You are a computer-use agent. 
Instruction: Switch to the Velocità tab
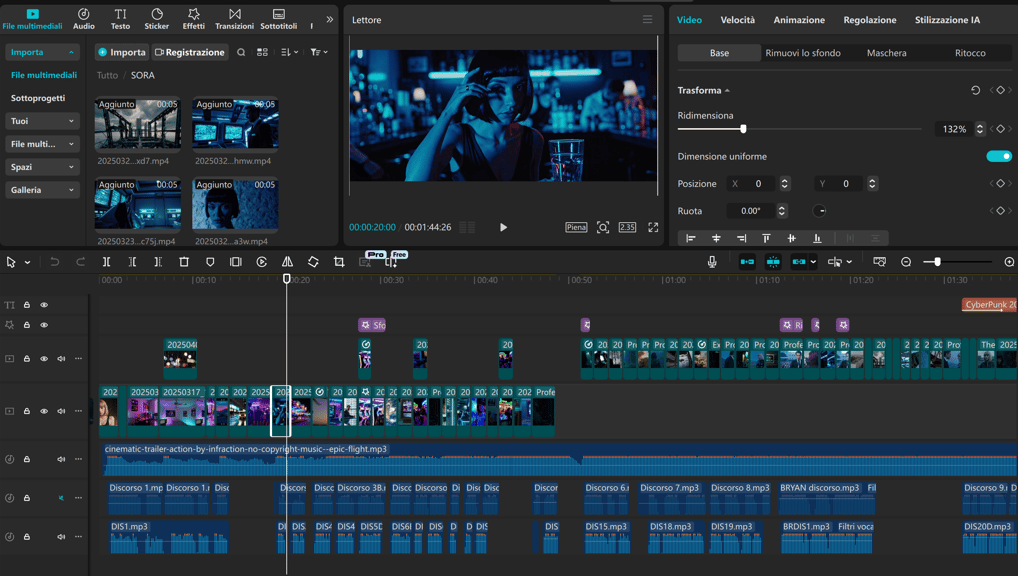(x=737, y=20)
